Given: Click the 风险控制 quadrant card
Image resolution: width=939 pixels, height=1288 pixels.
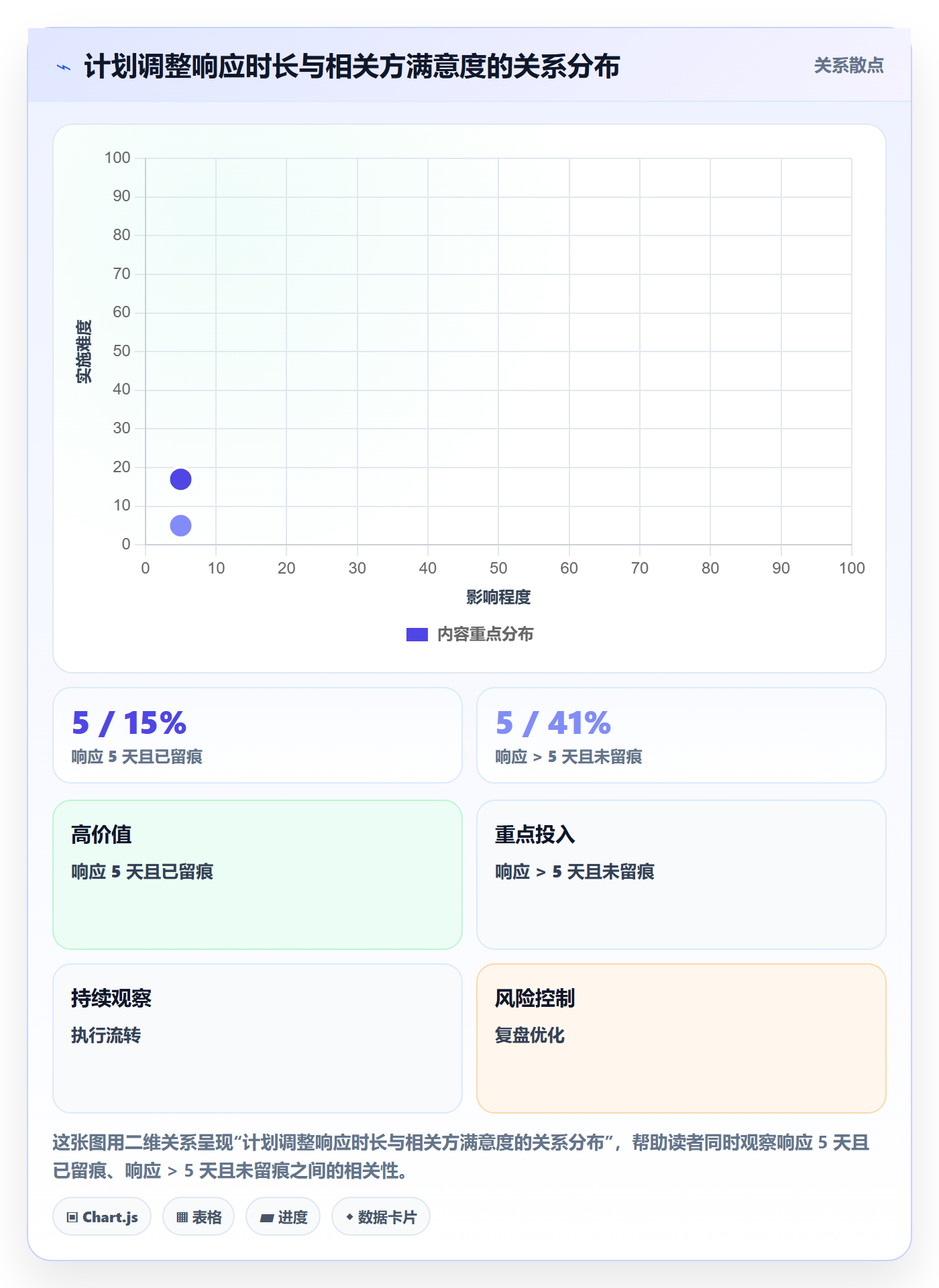Looking at the screenshot, I should tap(681, 1038).
